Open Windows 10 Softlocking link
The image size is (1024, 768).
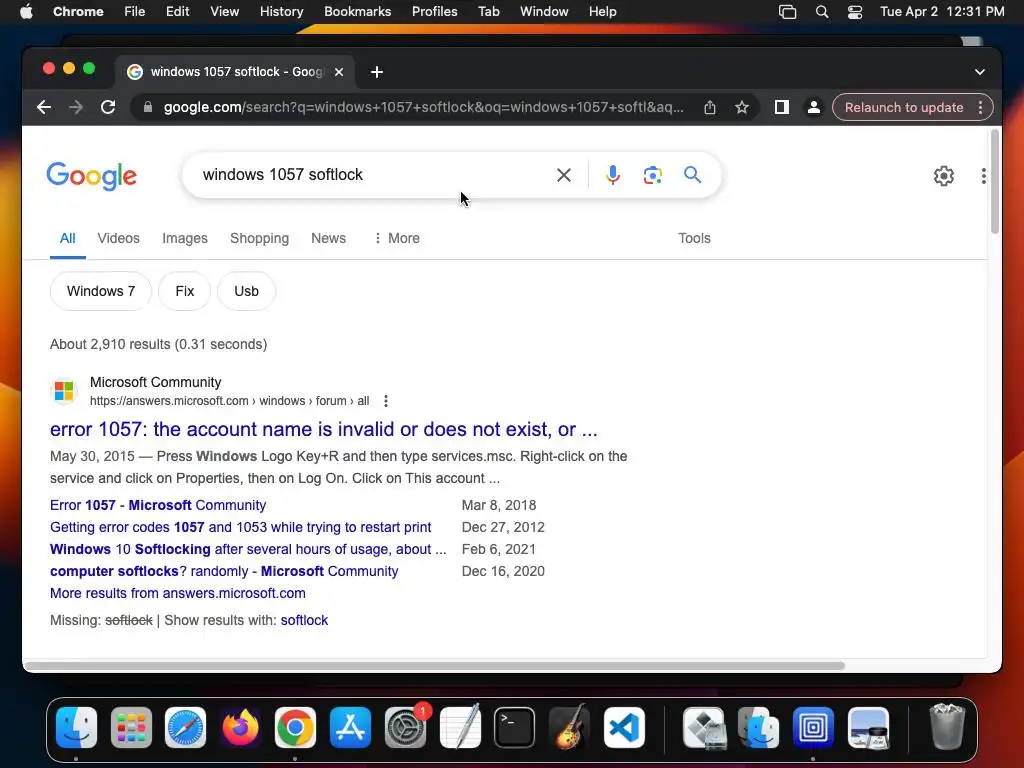click(248, 549)
